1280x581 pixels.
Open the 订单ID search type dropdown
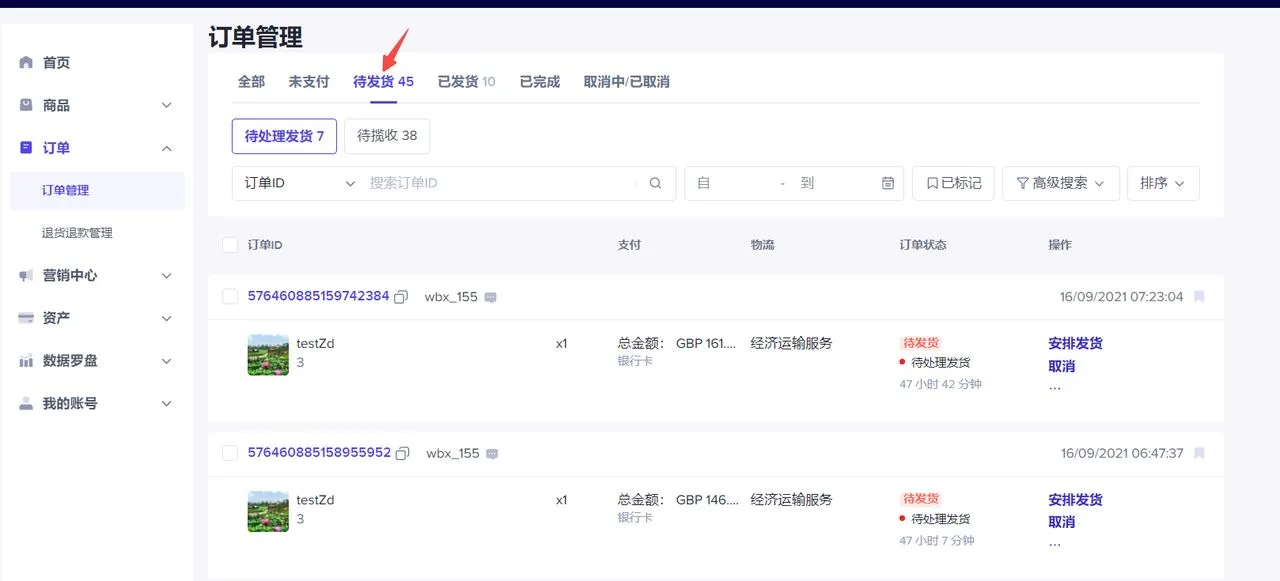300,183
